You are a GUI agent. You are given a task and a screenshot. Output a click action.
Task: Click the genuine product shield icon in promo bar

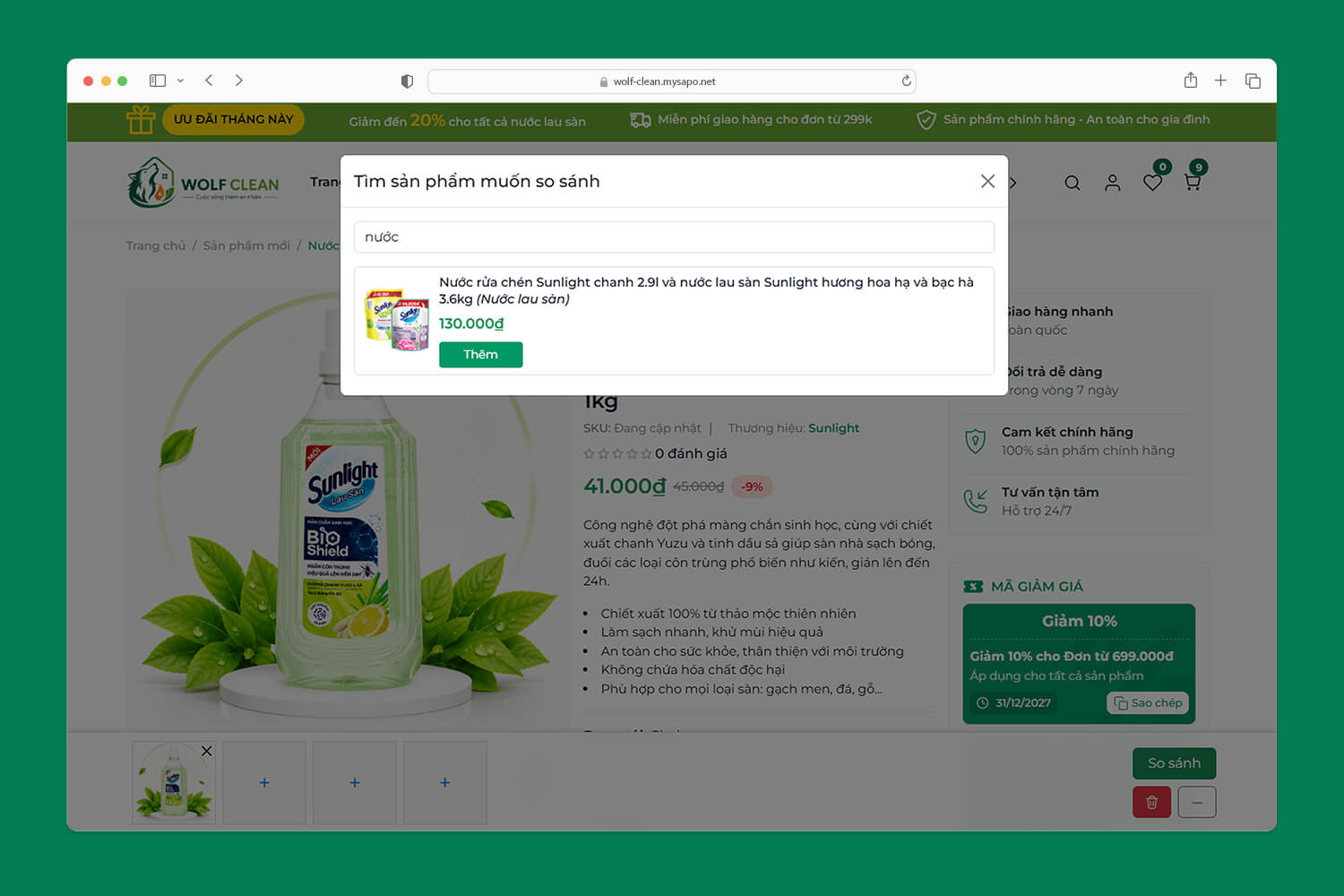tap(926, 120)
